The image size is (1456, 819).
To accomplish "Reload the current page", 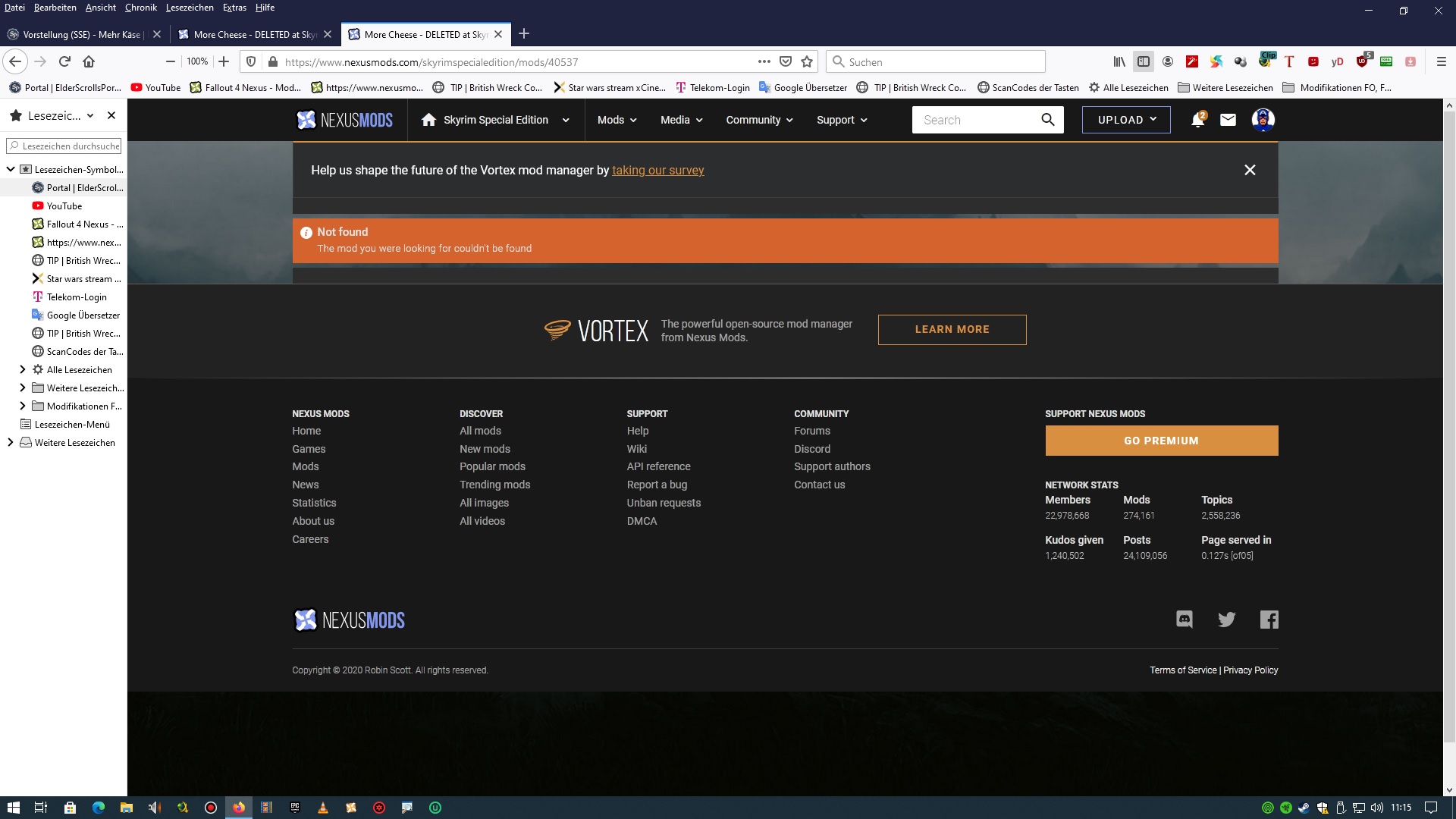I will coord(64,62).
